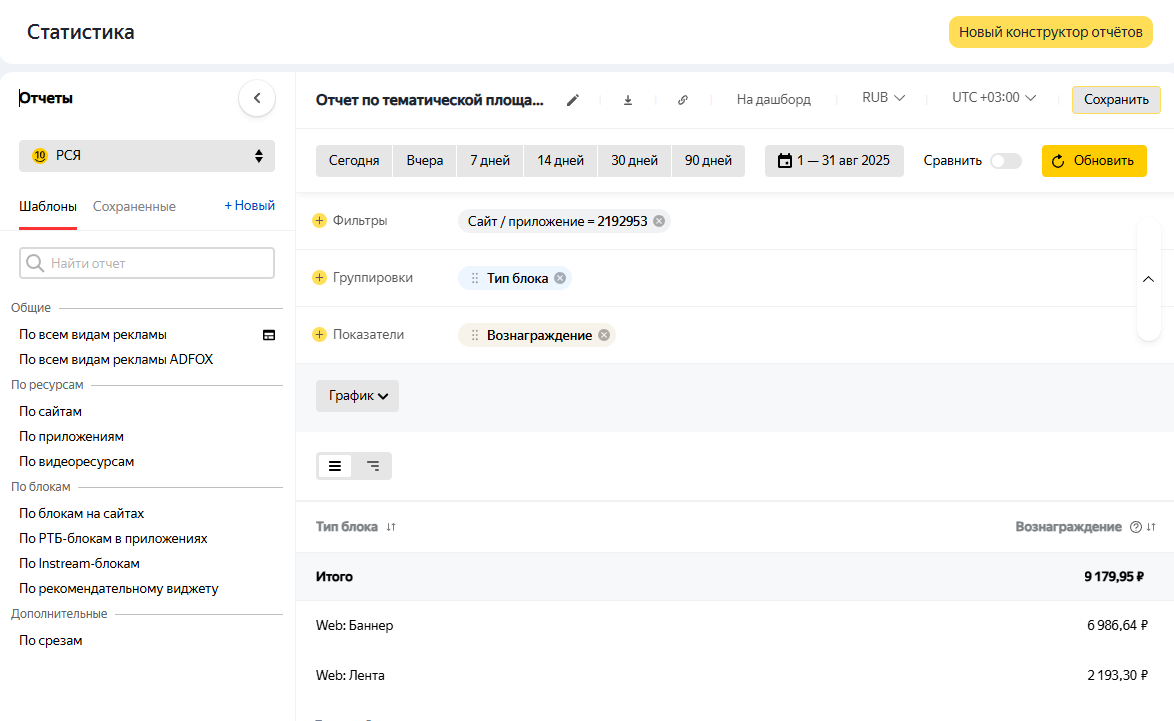
Task: Remove the Вознаграждение metric chip
Action: click(x=604, y=335)
